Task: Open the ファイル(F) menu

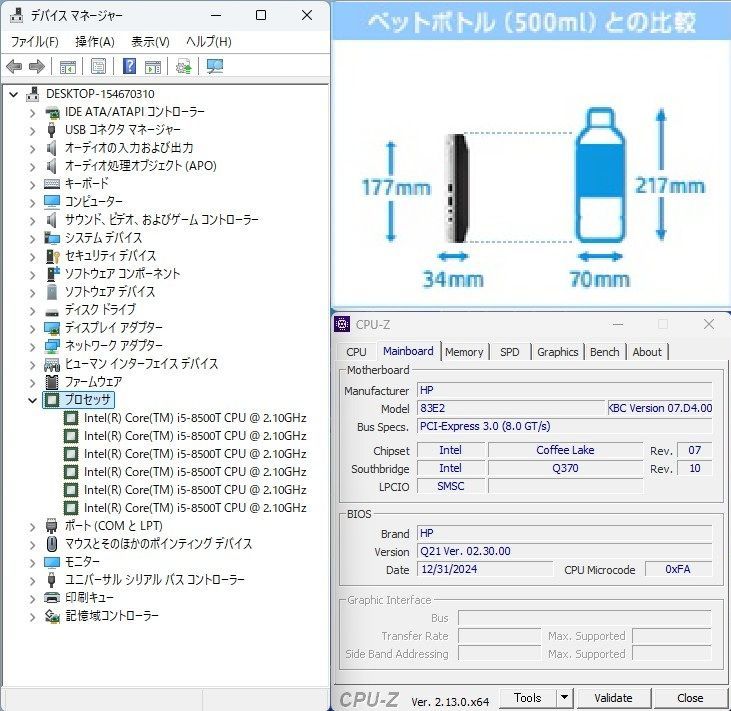Action: (34, 42)
